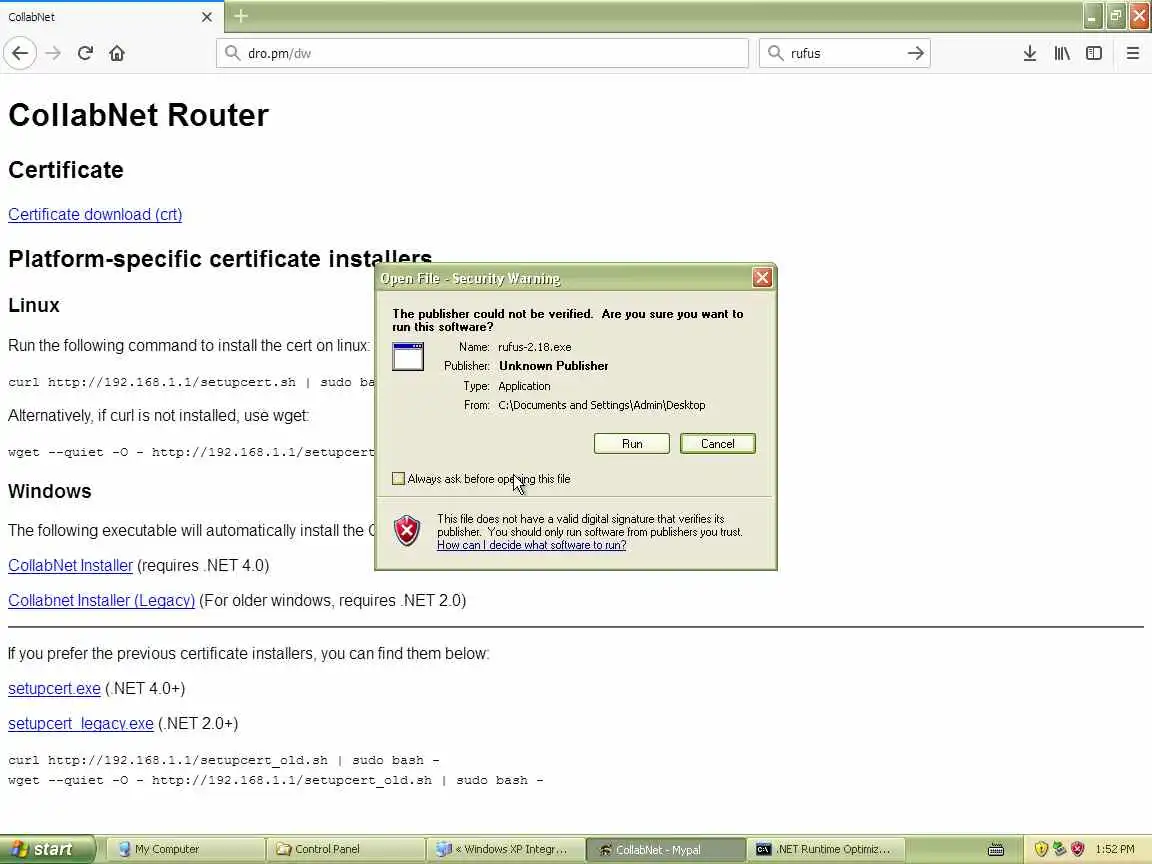This screenshot has width=1152, height=864.
Task: Open the Collabnet Installer (Legacy) link
Action: click(101, 600)
